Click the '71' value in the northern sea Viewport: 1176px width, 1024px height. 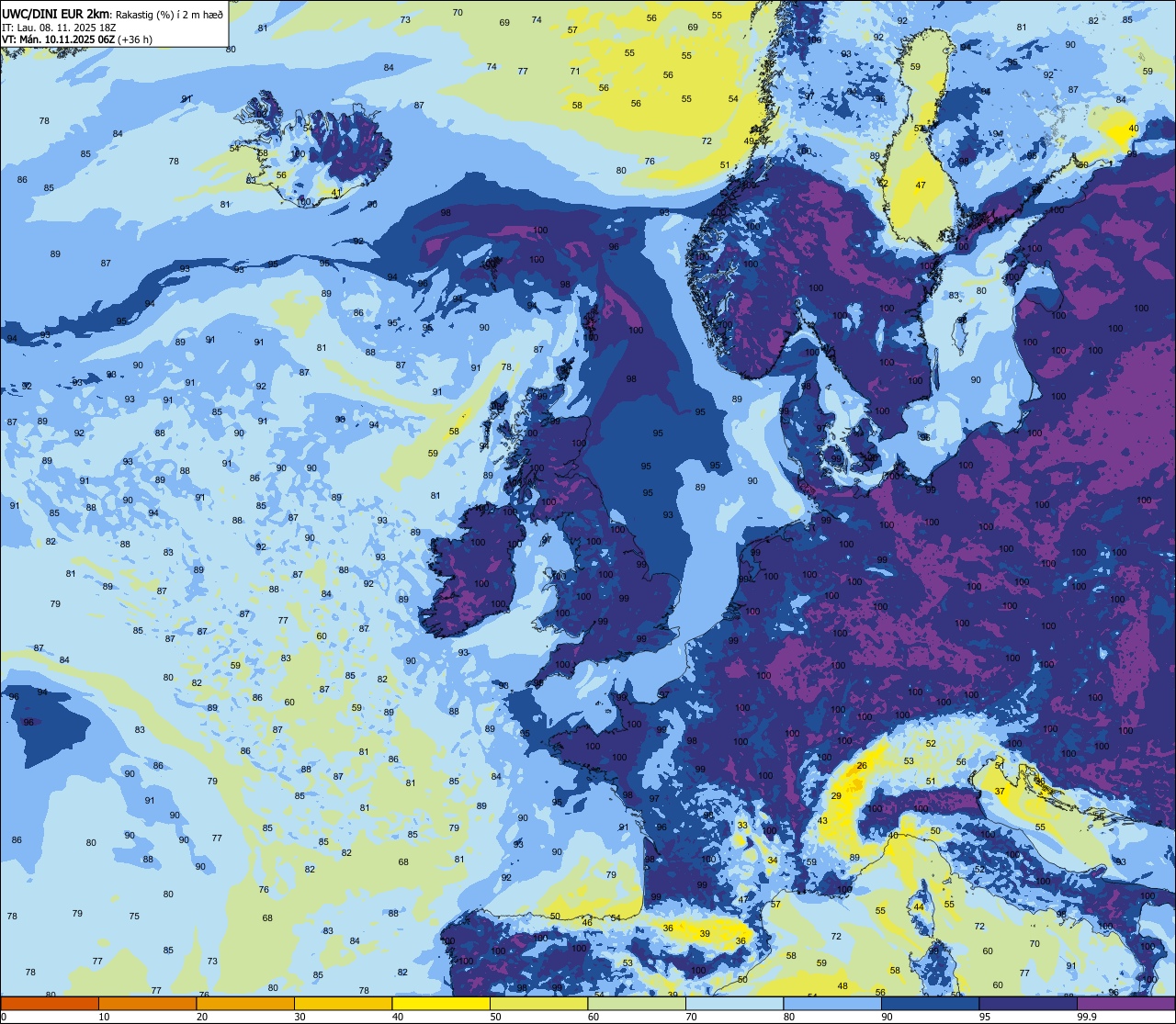click(575, 71)
